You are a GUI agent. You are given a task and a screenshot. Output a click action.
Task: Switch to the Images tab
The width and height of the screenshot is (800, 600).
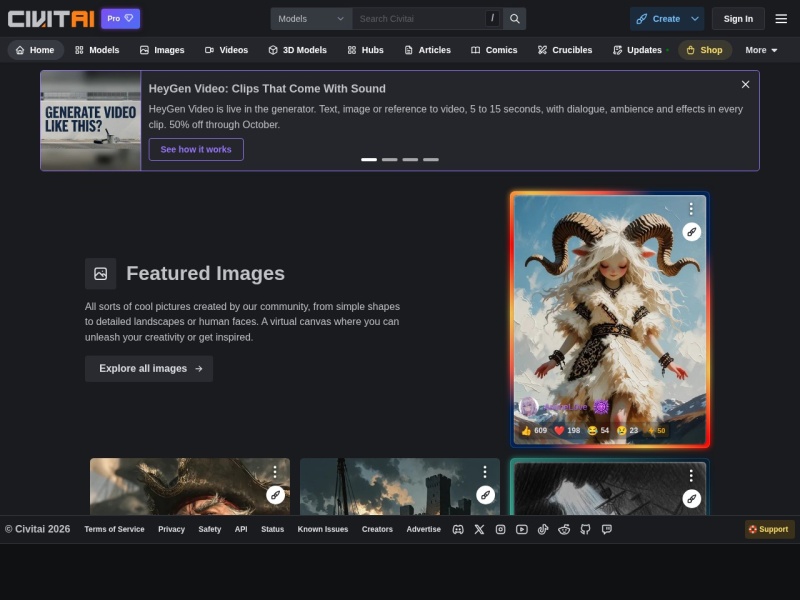point(162,50)
